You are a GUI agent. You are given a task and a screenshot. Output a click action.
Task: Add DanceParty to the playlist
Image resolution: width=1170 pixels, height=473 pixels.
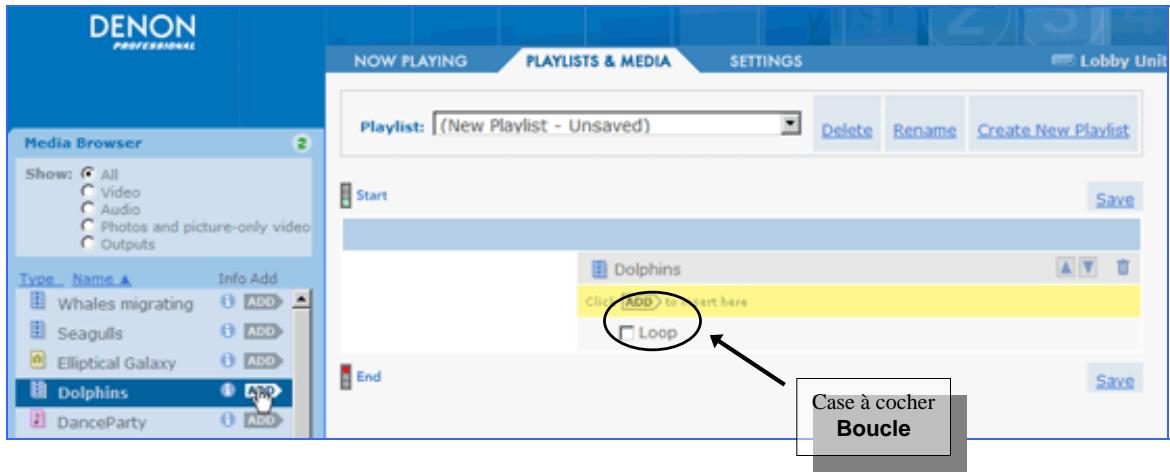point(263,421)
